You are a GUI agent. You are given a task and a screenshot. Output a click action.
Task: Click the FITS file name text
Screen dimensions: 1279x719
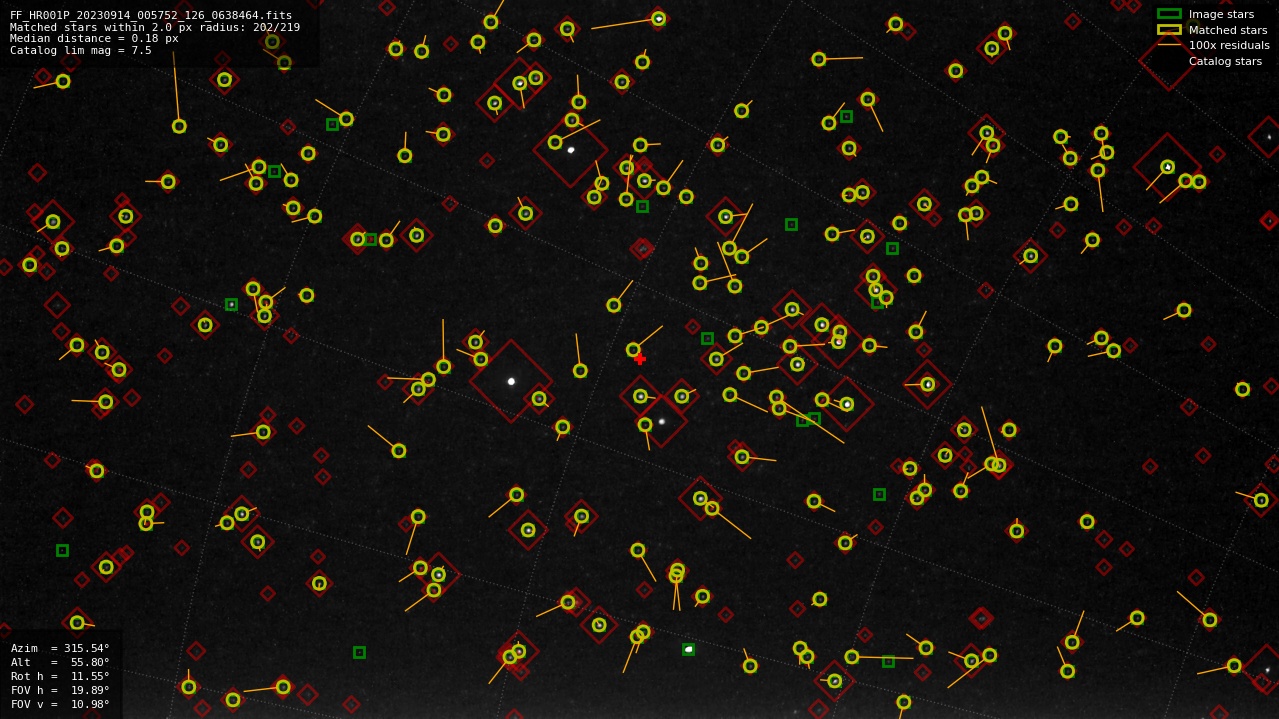pyautogui.click(x=151, y=15)
